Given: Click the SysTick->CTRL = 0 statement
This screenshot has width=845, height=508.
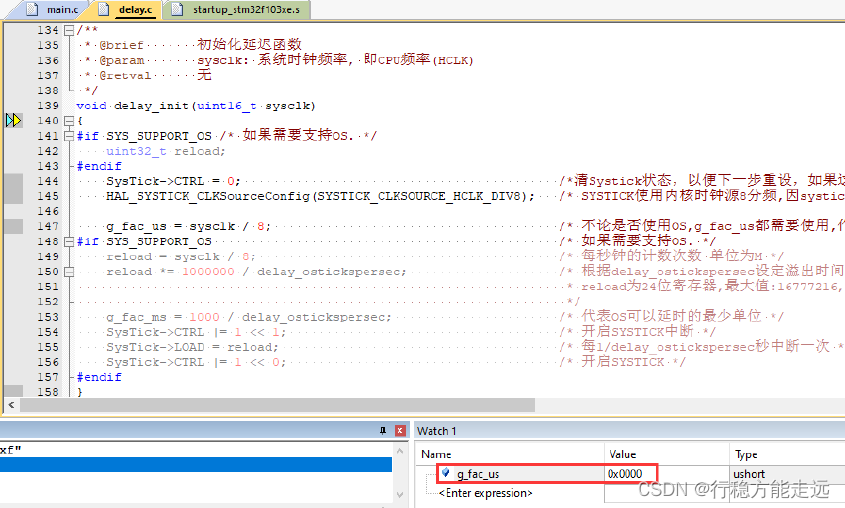Looking at the screenshot, I should 173,181.
